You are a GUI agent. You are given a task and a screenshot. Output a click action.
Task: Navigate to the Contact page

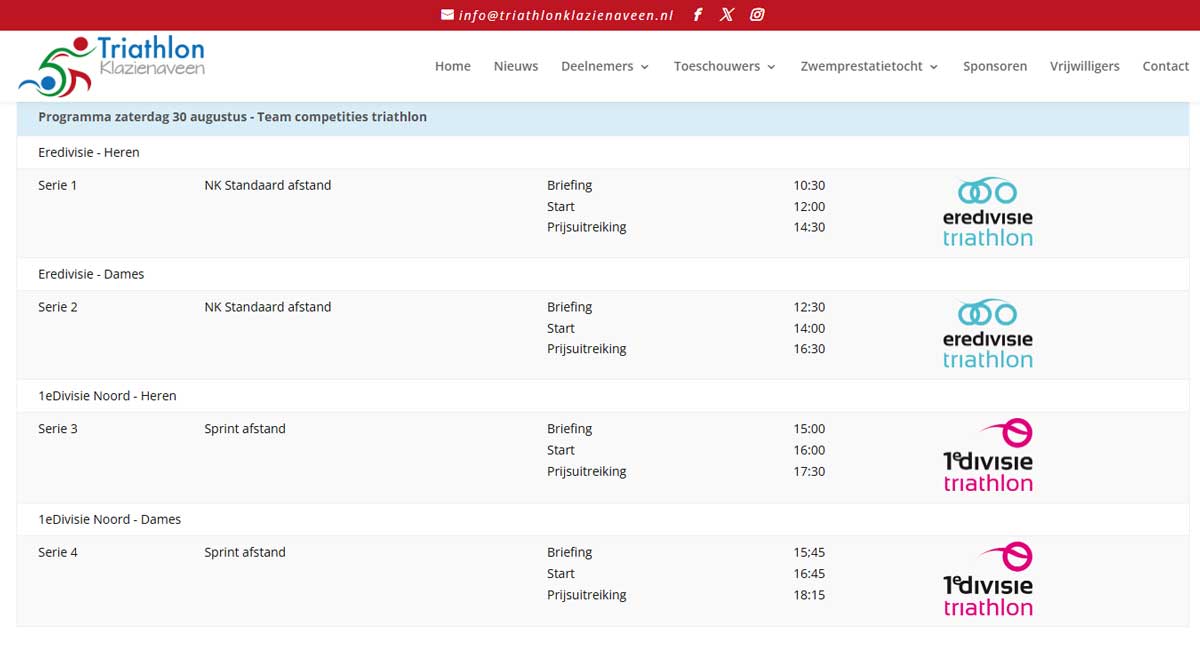click(1165, 66)
